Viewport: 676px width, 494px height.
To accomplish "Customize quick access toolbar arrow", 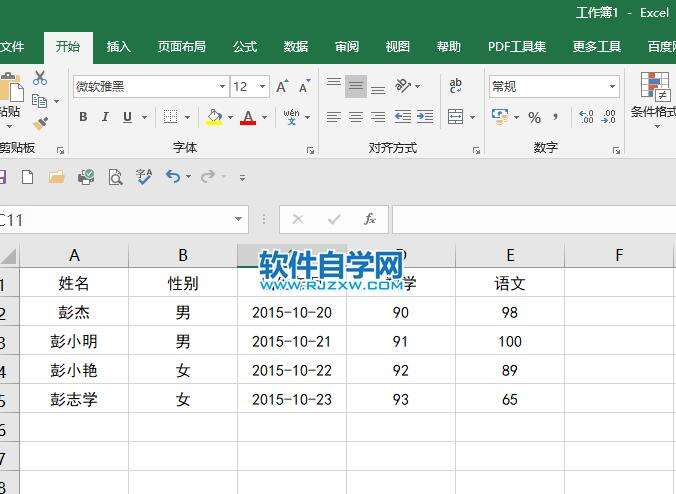I will pyautogui.click(x=243, y=177).
